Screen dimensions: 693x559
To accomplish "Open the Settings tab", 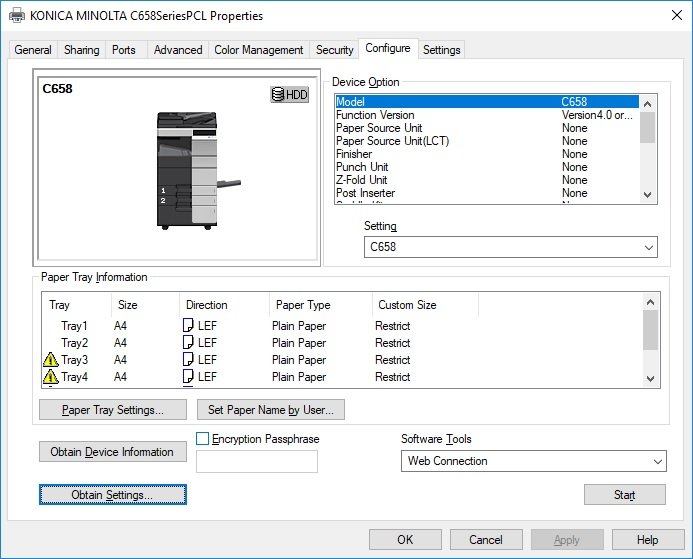I will [442, 49].
